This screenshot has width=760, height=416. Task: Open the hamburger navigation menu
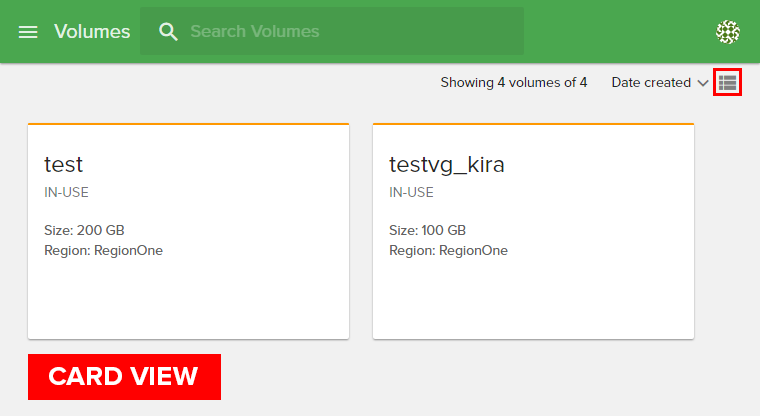[28, 32]
